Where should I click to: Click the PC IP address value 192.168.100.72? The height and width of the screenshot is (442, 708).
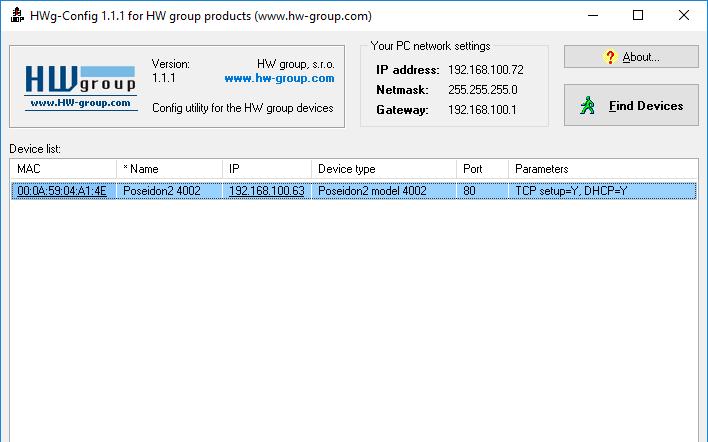(486, 70)
